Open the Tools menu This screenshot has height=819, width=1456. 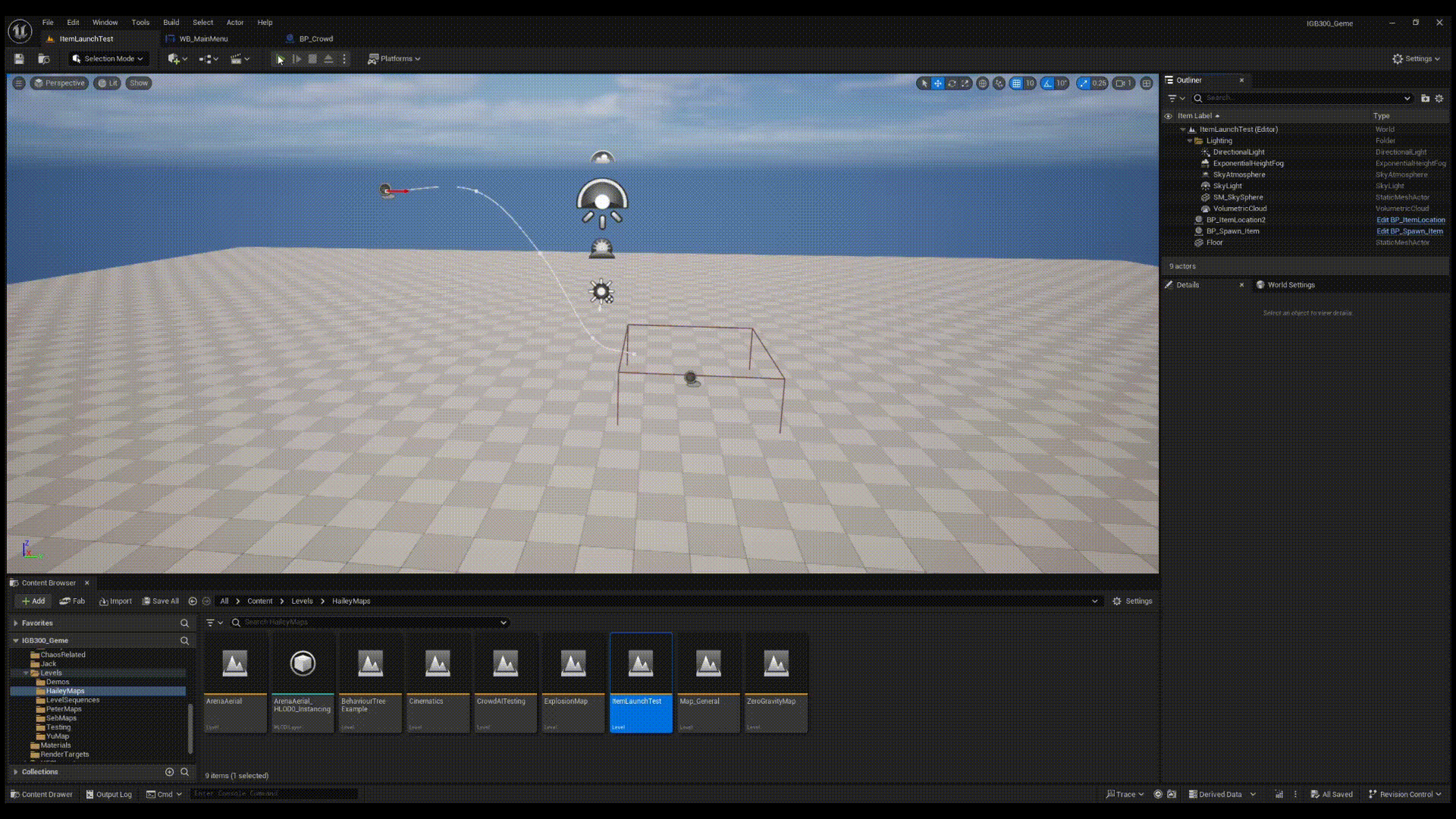[140, 23]
